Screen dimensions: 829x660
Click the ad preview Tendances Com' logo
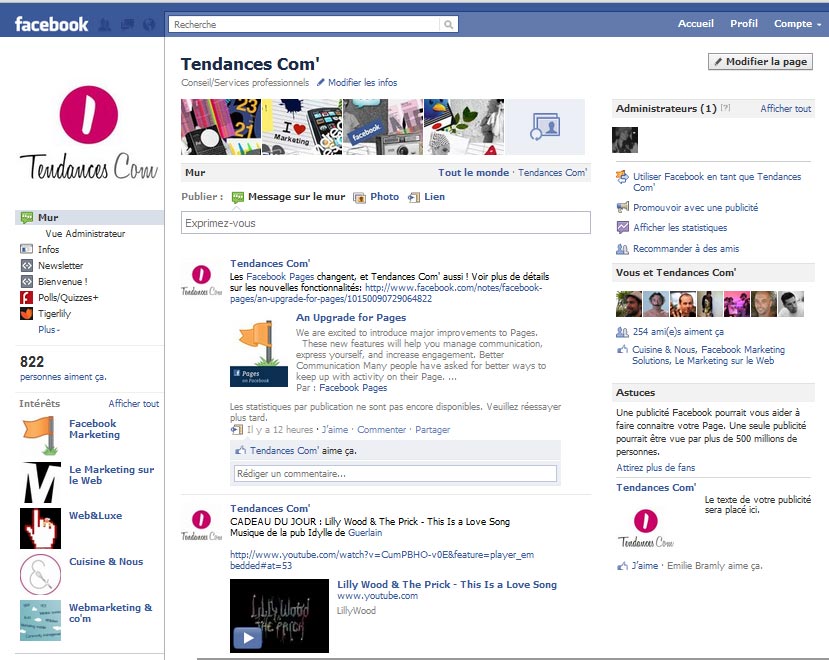tap(646, 528)
